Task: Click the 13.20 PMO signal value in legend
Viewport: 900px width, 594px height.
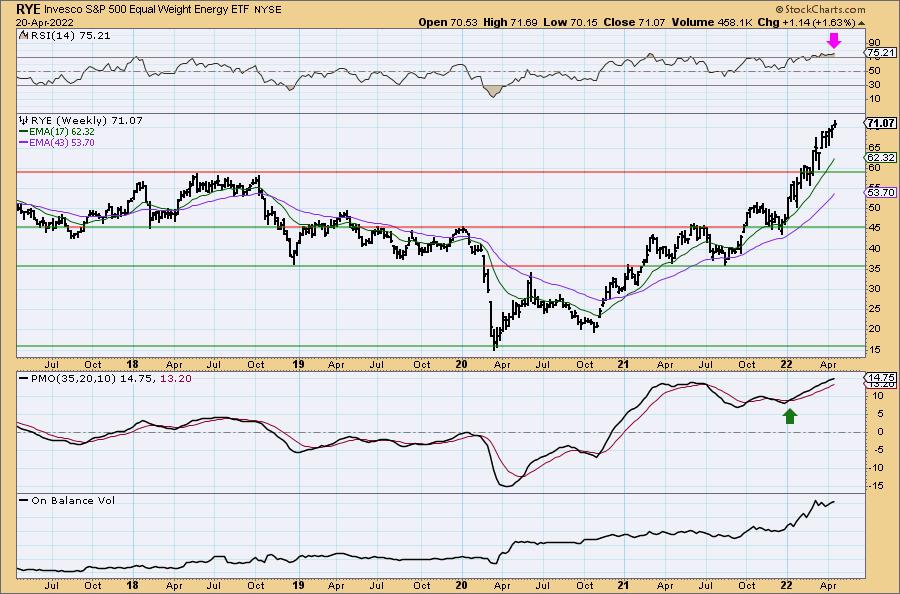Action: pos(177,379)
